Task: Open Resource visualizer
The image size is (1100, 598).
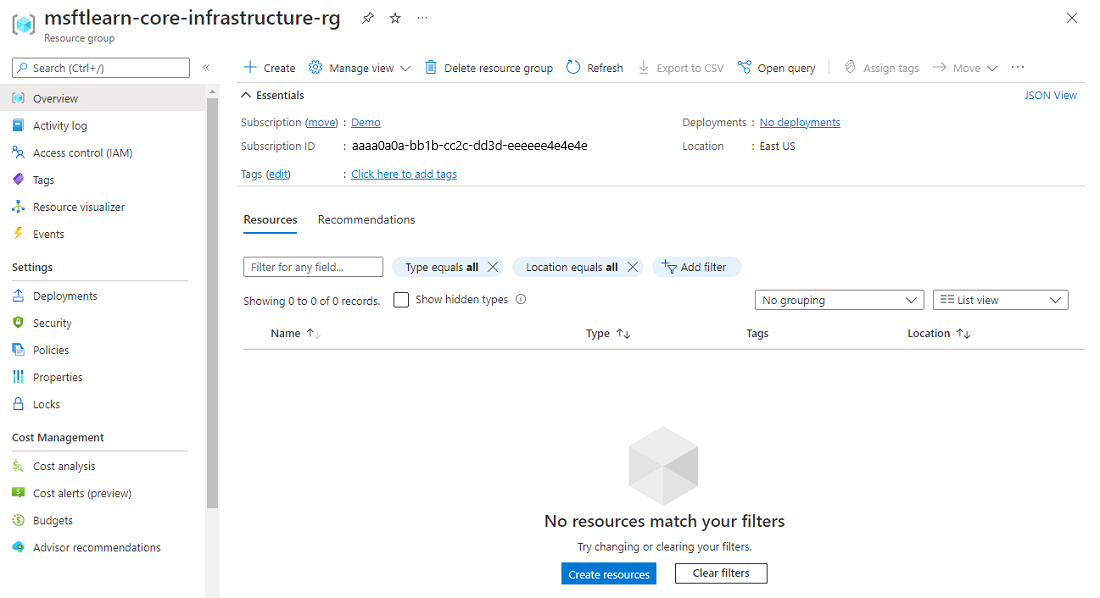Action: tap(79, 207)
